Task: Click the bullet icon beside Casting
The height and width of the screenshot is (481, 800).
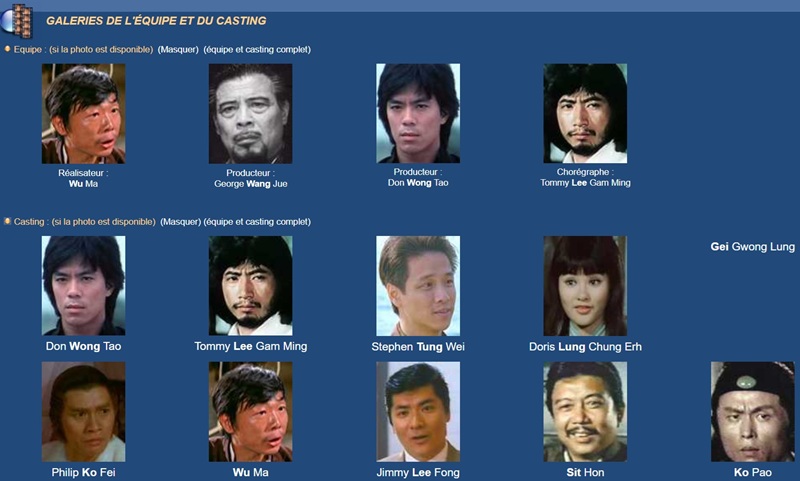Action: point(7,221)
